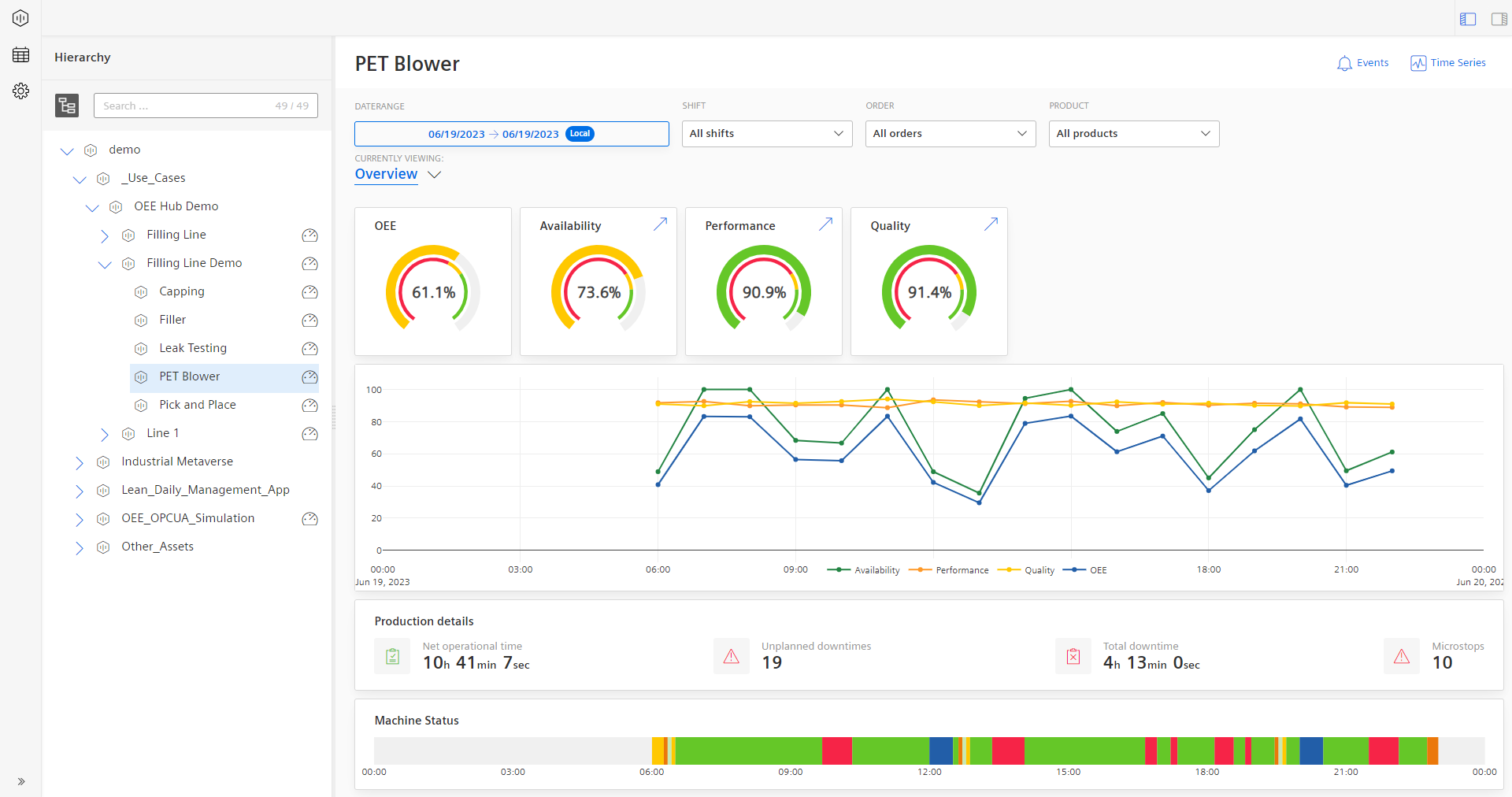Expand the OEE_OPCUA_Simulation node

click(80, 519)
